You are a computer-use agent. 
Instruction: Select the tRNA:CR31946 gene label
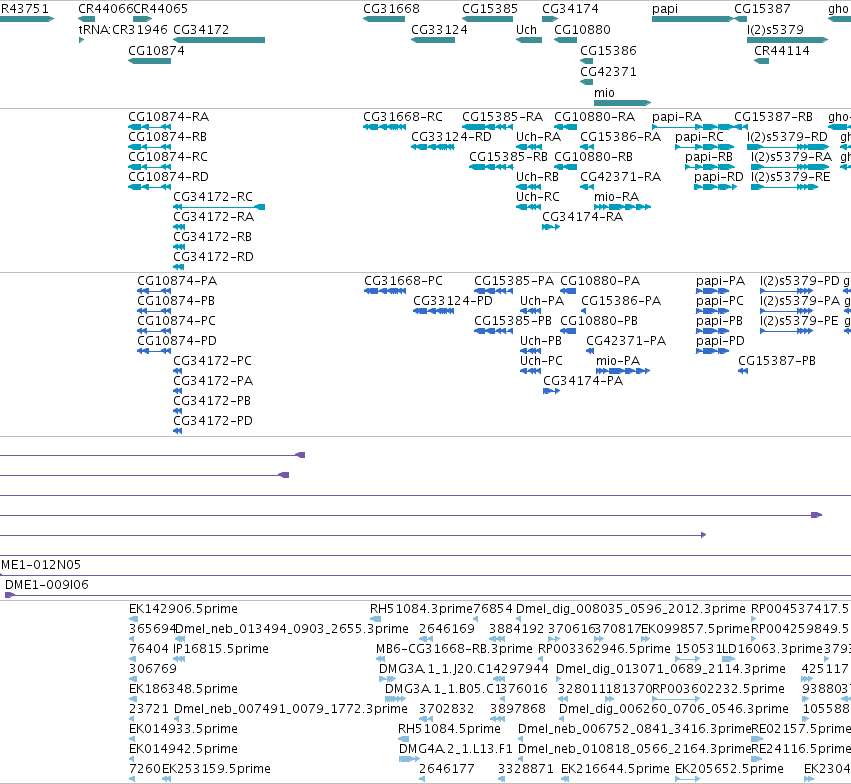[123, 30]
